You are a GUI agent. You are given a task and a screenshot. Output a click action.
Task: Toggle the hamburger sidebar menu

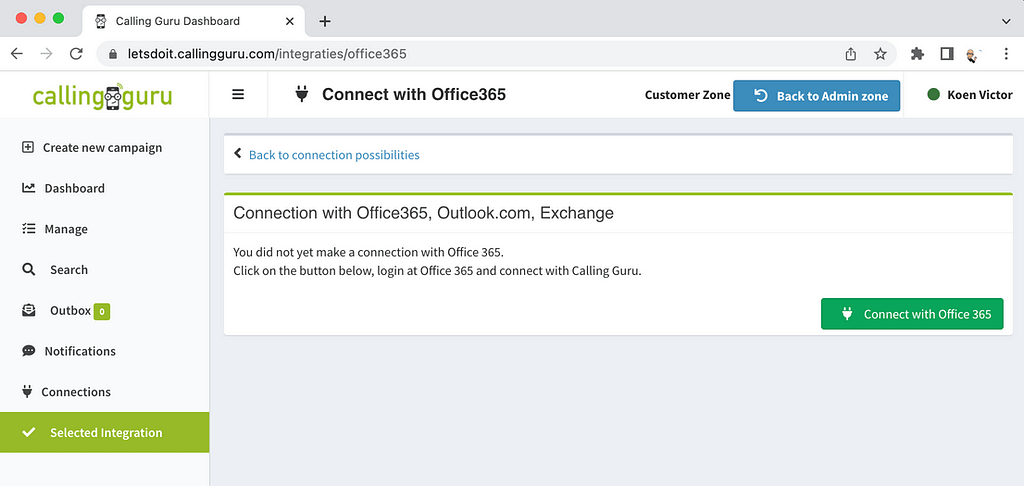click(x=238, y=95)
